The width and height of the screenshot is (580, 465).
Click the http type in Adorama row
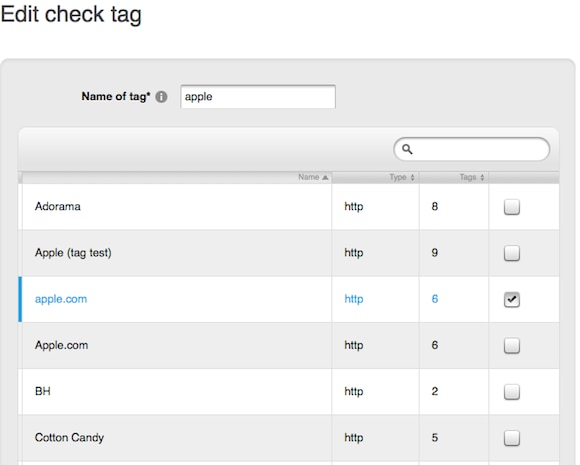coord(354,206)
